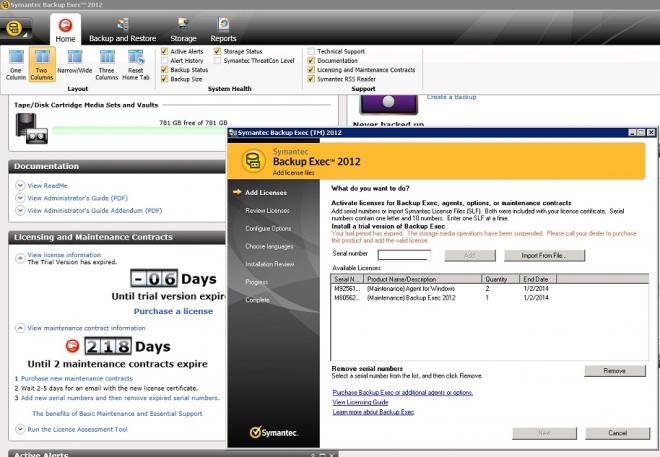Screen dimensions: 660x457
Task: Choose the Three Columns layout icon
Action: [x=107, y=64]
